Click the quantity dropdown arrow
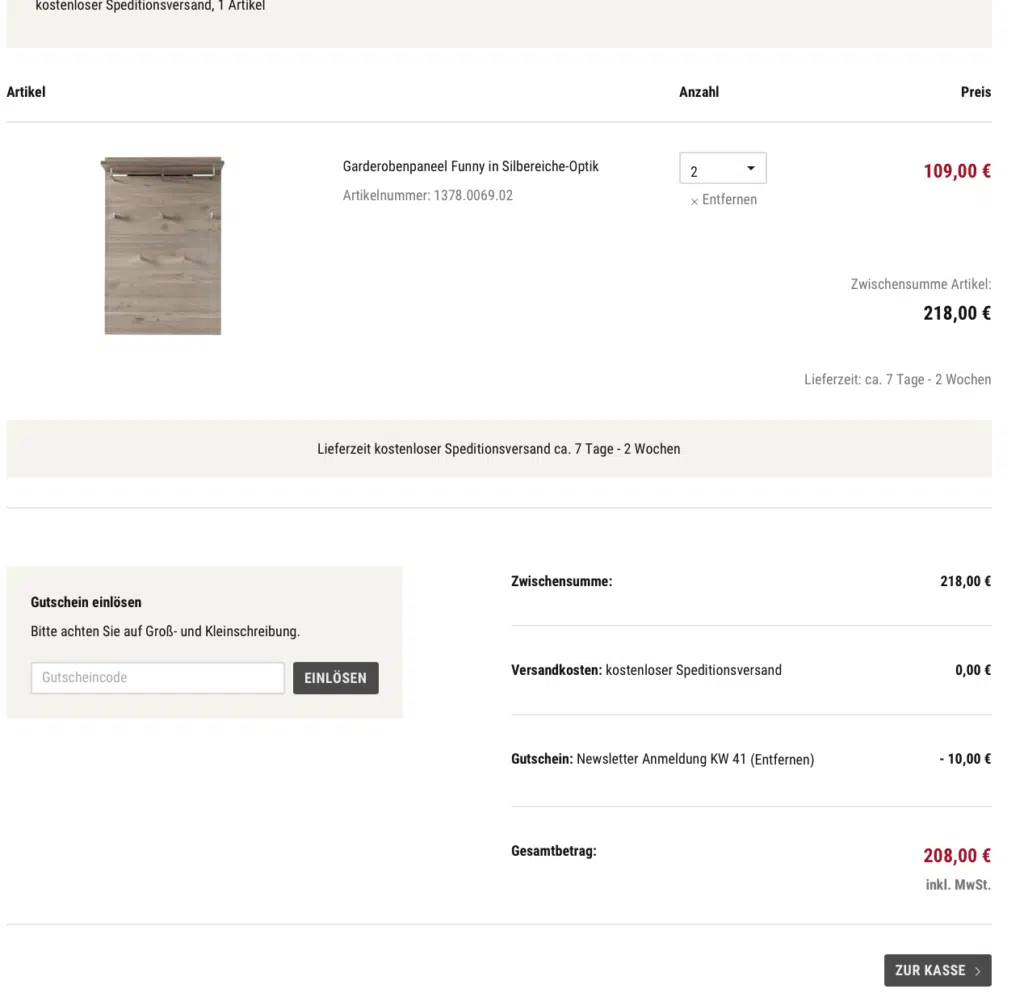1024x993 pixels. tap(751, 169)
